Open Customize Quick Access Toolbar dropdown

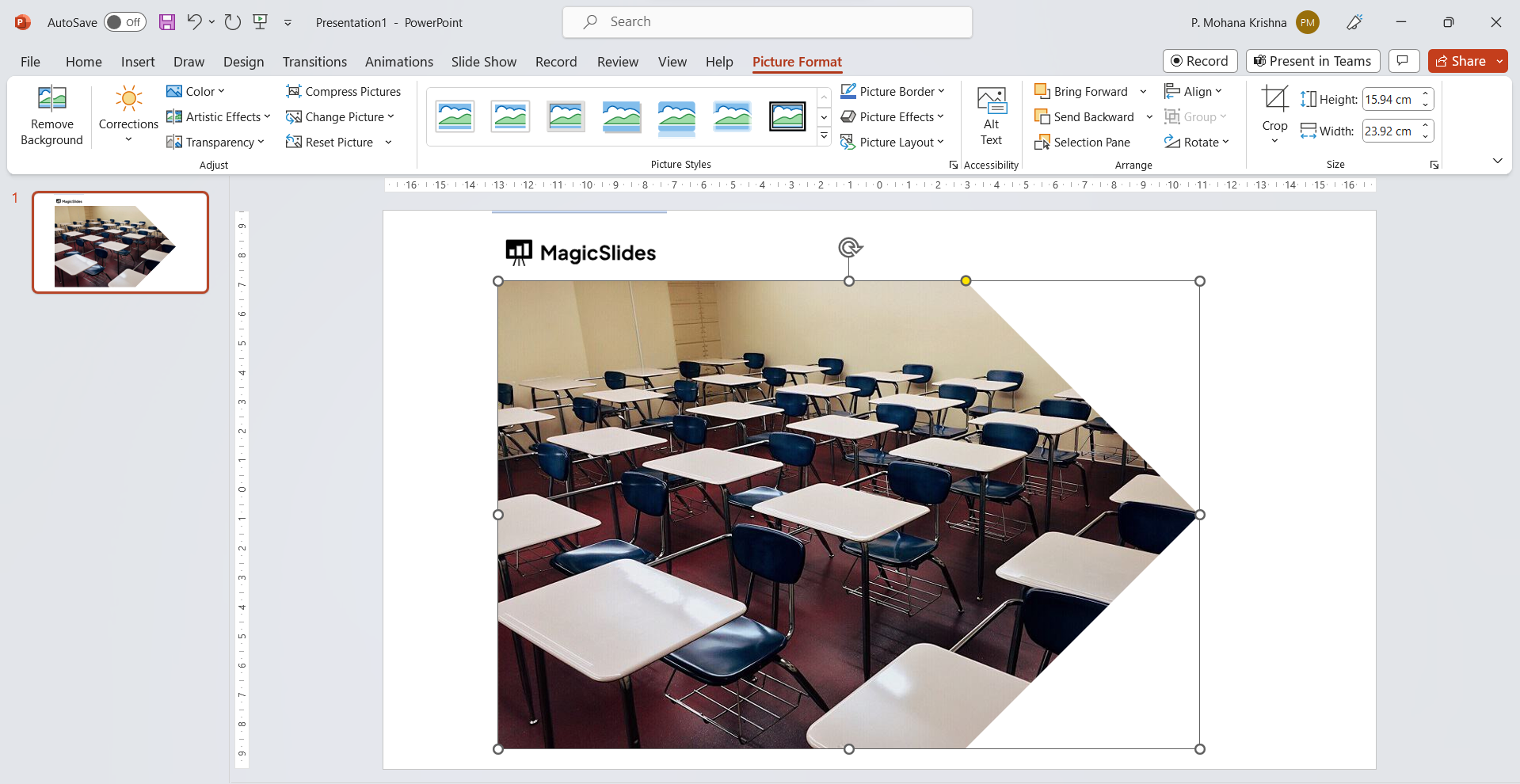288,23
